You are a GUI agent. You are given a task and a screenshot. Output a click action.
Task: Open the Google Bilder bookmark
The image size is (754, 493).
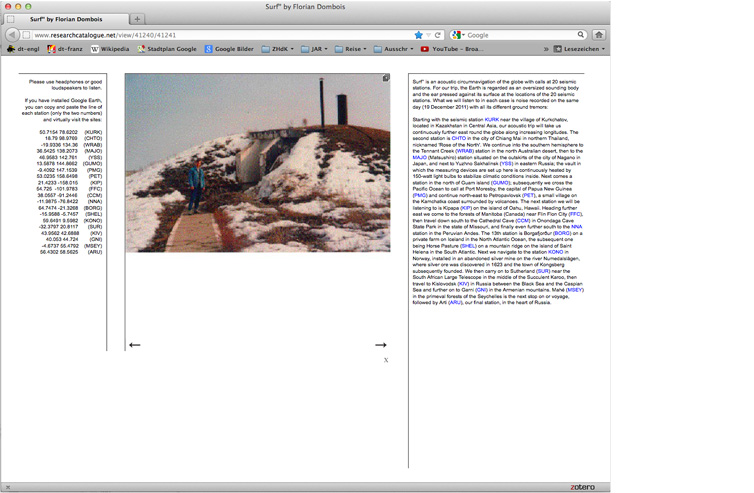229,49
